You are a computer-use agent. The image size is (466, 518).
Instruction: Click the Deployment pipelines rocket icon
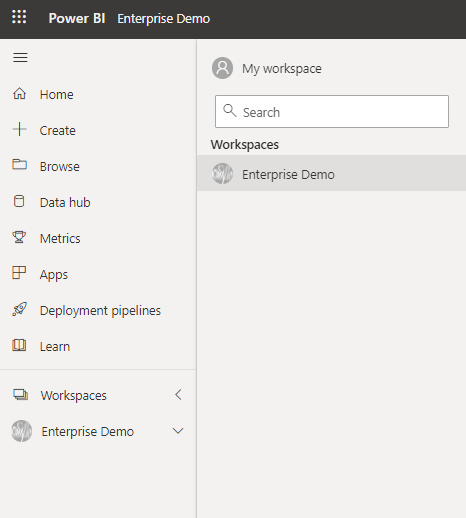point(19,309)
